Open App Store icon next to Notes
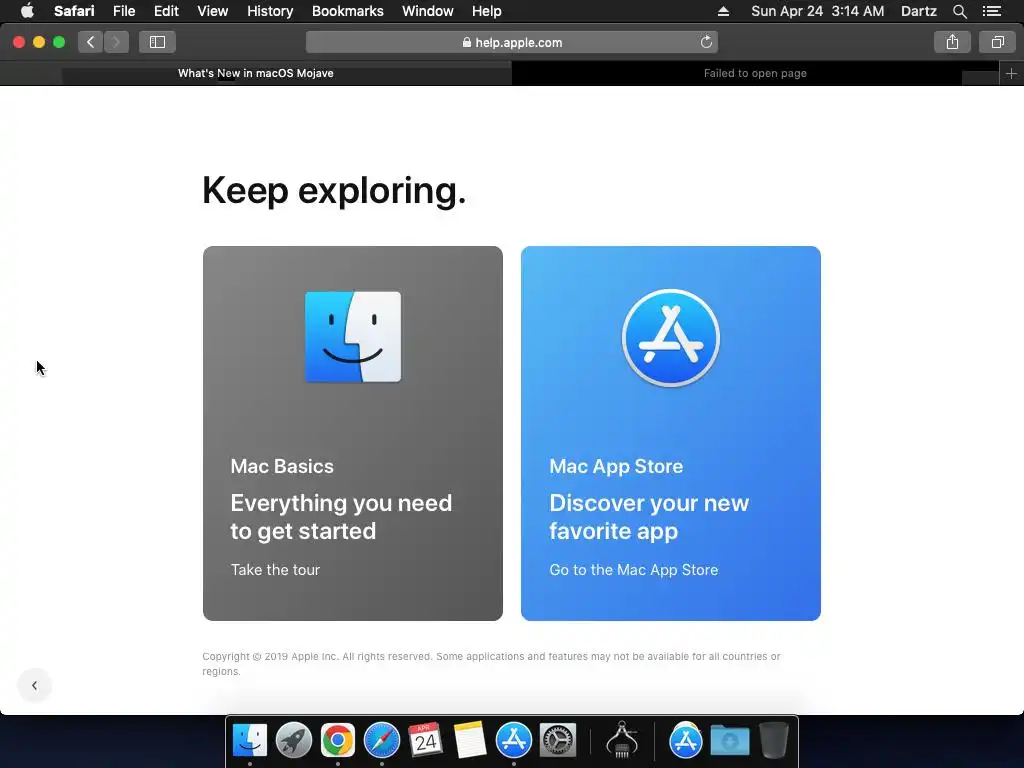Viewport: 1024px width, 768px height. pyautogui.click(x=513, y=740)
